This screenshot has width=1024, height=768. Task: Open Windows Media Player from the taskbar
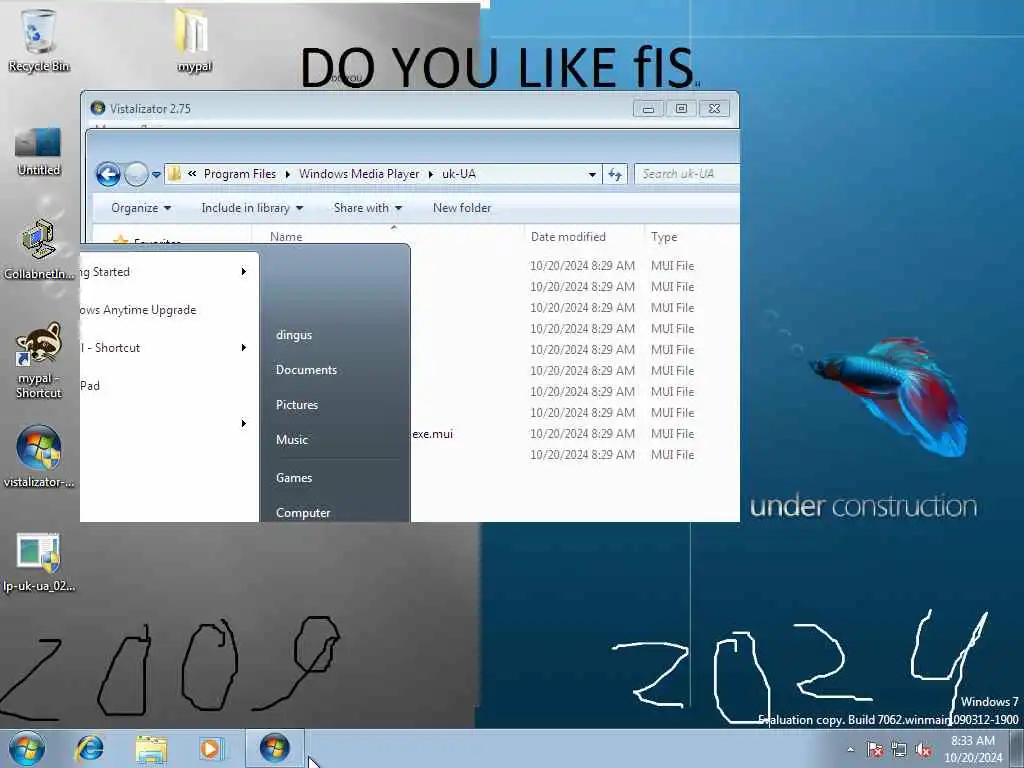[210, 748]
